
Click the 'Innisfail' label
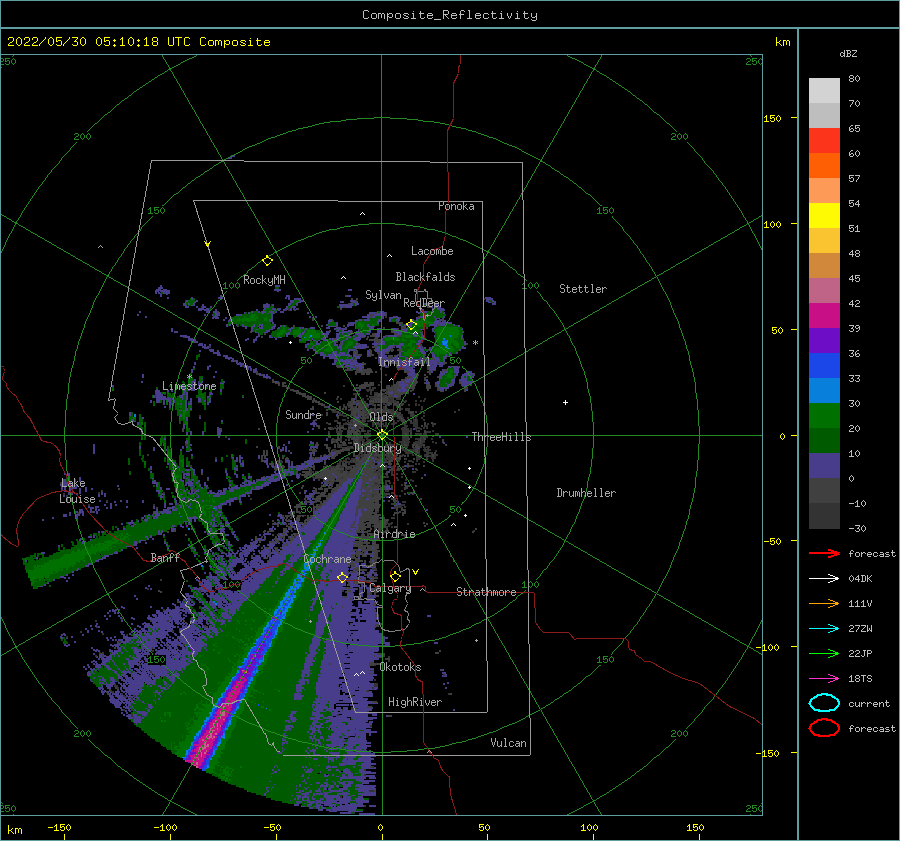(x=404, y=362)
